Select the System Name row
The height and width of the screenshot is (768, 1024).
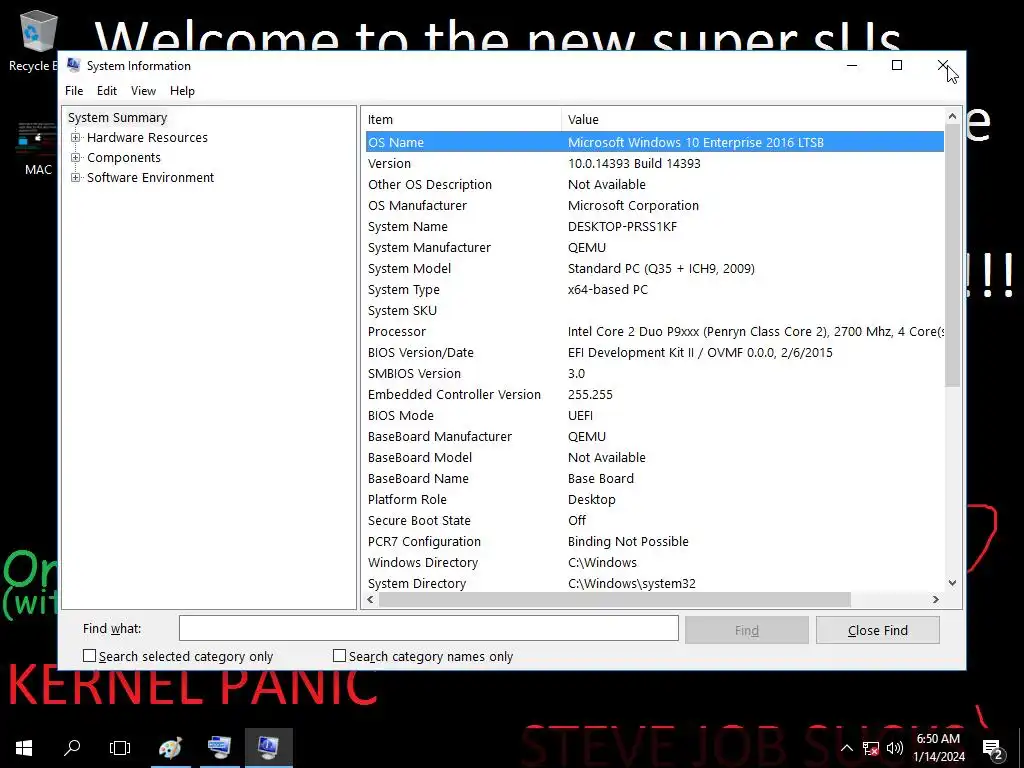(654, 227)
